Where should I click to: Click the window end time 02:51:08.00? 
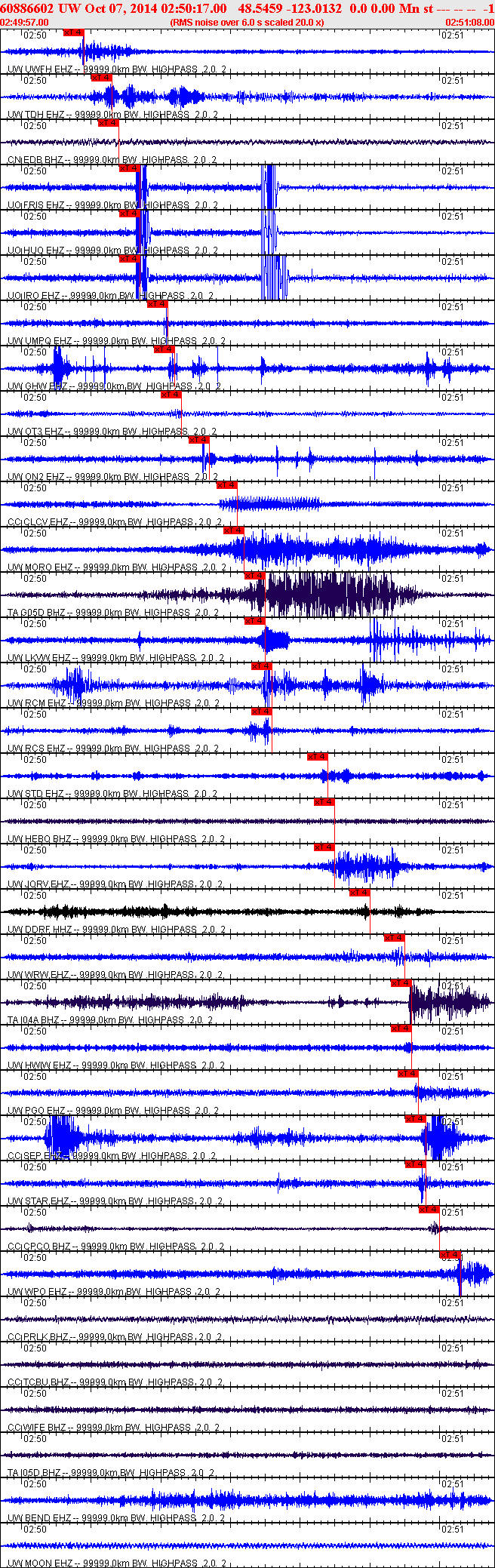pyautogui.click(x=470, y=22)
